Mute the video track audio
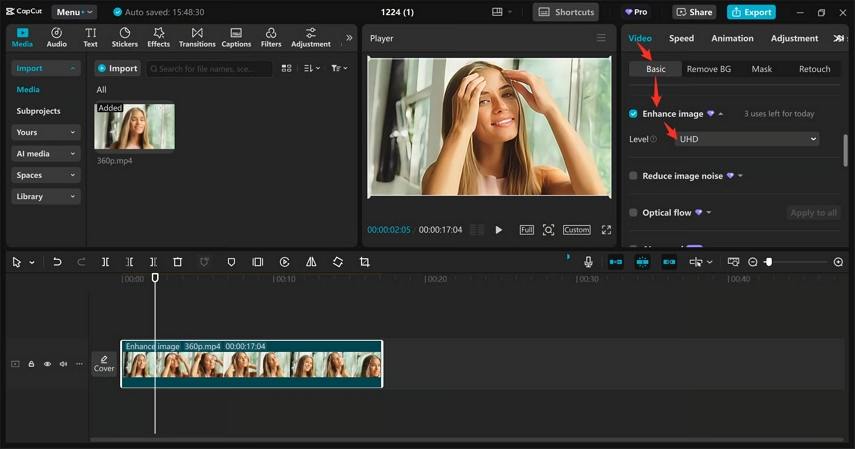The width and height of the screenshot is (855, 449). coord(63,364)
